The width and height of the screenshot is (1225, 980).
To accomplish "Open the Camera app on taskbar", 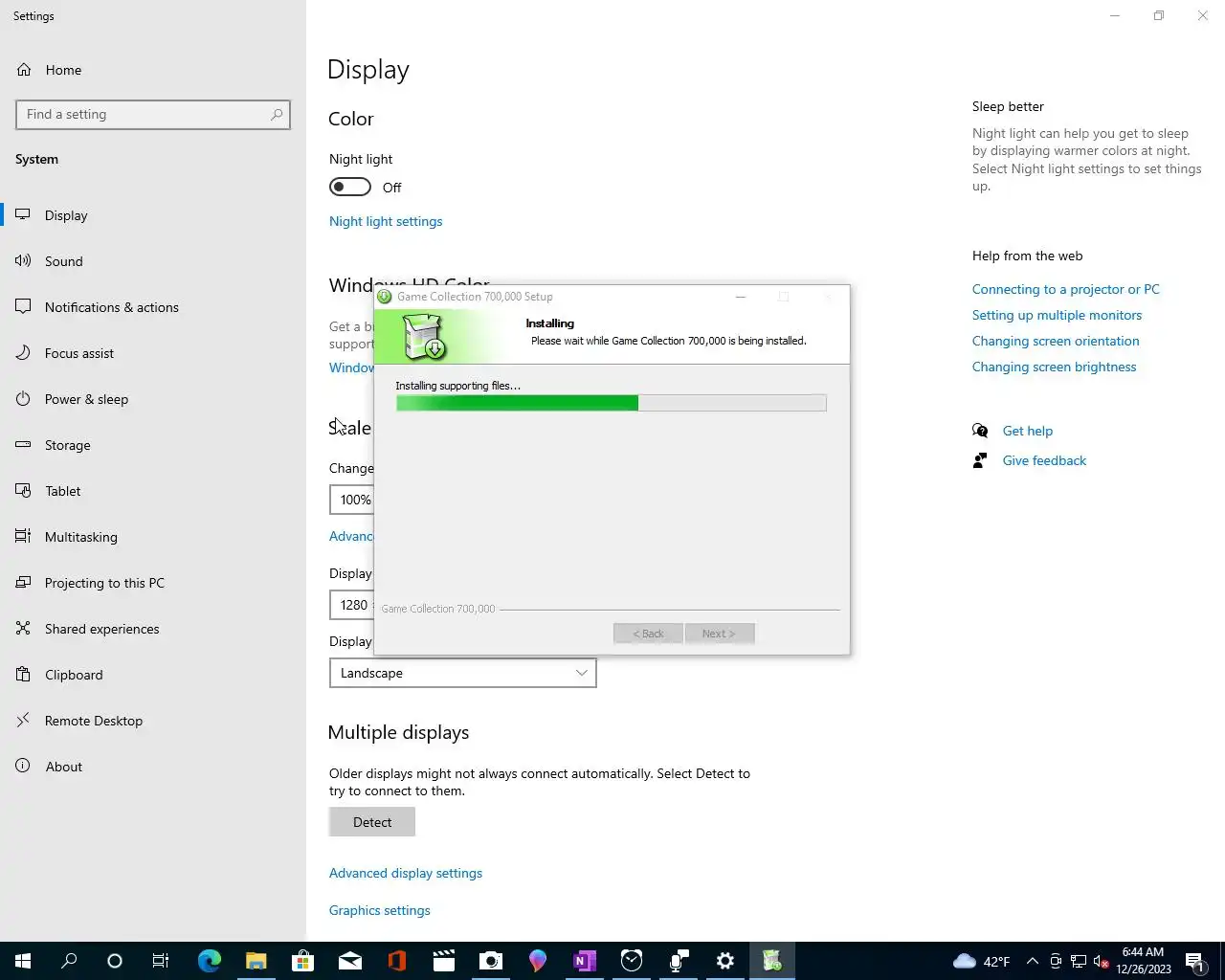I will click(x=491, y=961).
